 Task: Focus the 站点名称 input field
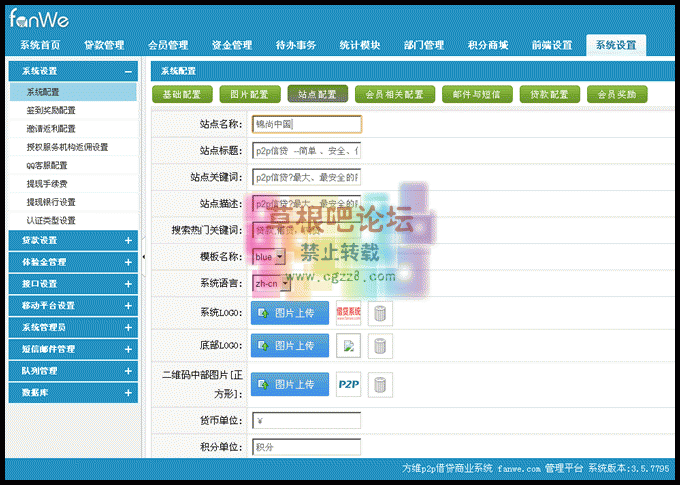(307, 124)
